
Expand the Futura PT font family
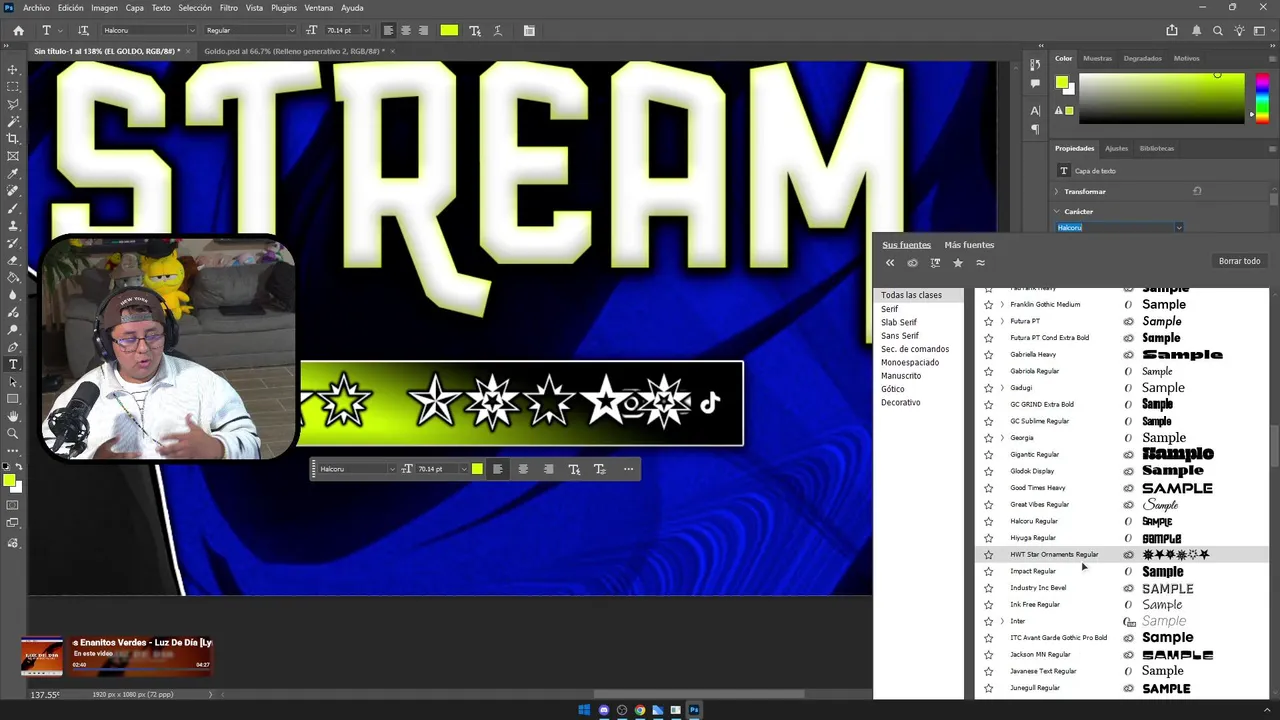pos(1002,321)
